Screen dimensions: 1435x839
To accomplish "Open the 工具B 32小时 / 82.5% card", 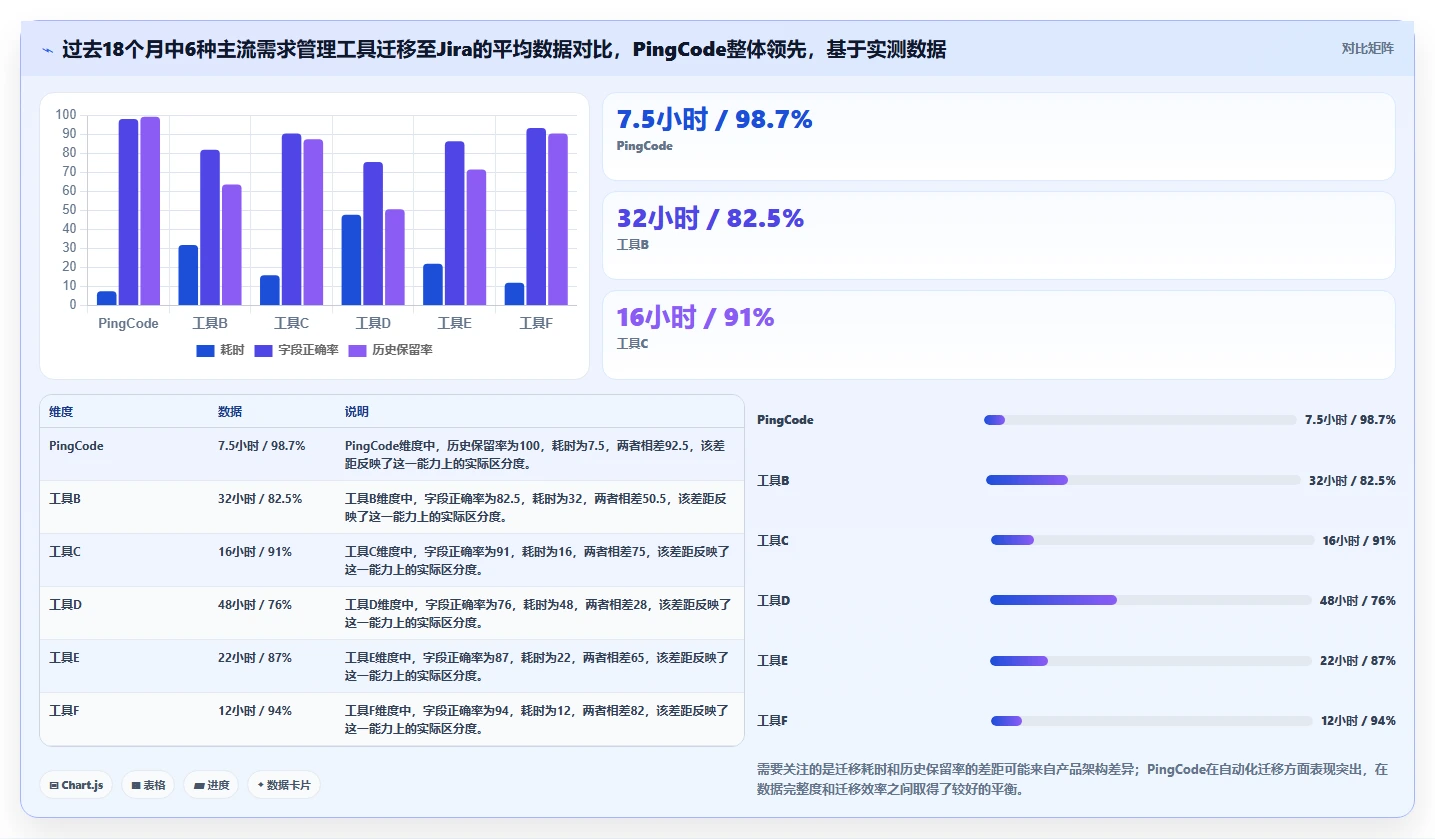I will 998,235.
